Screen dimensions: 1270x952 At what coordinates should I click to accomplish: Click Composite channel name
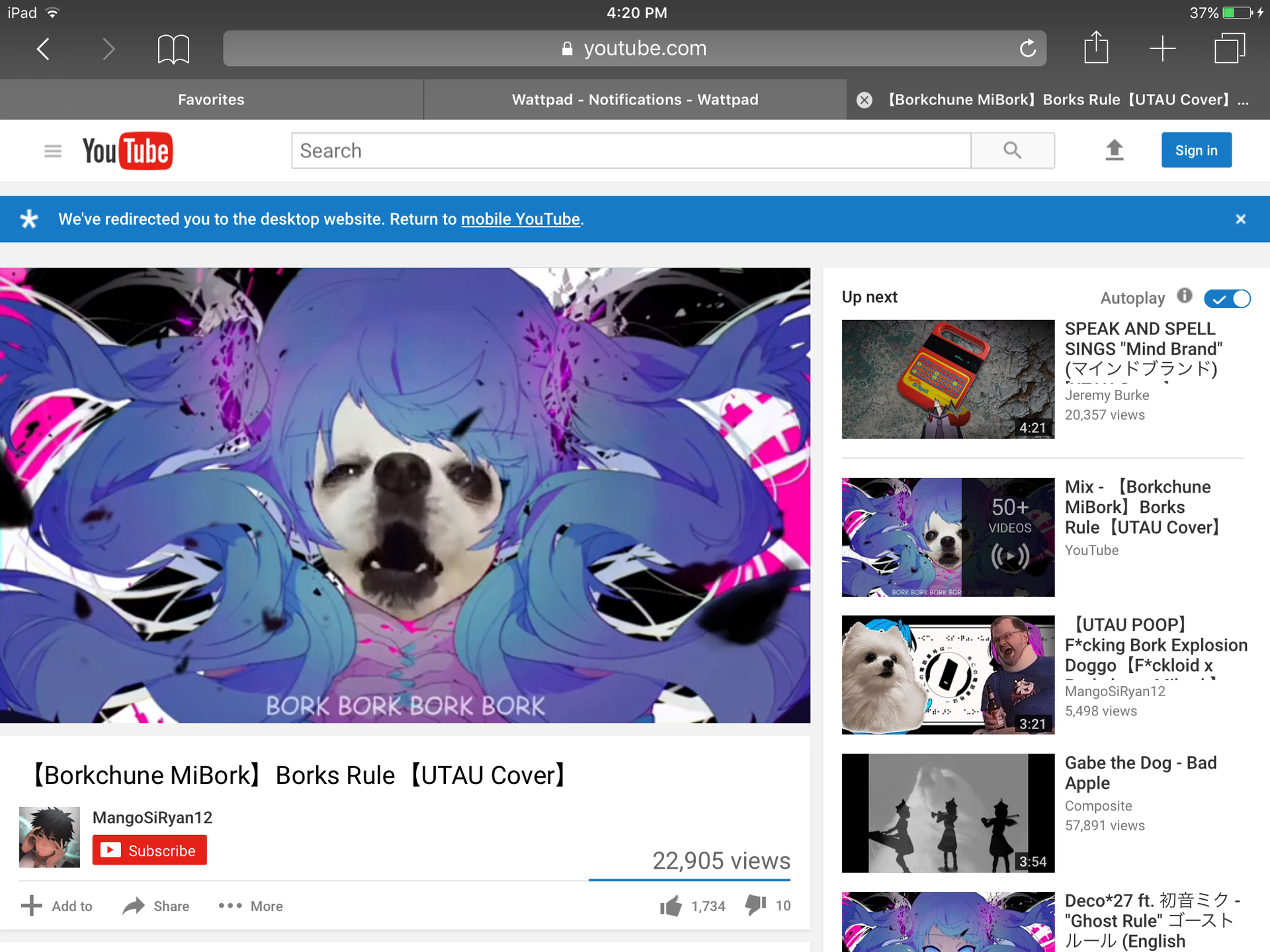[1098, 806]
